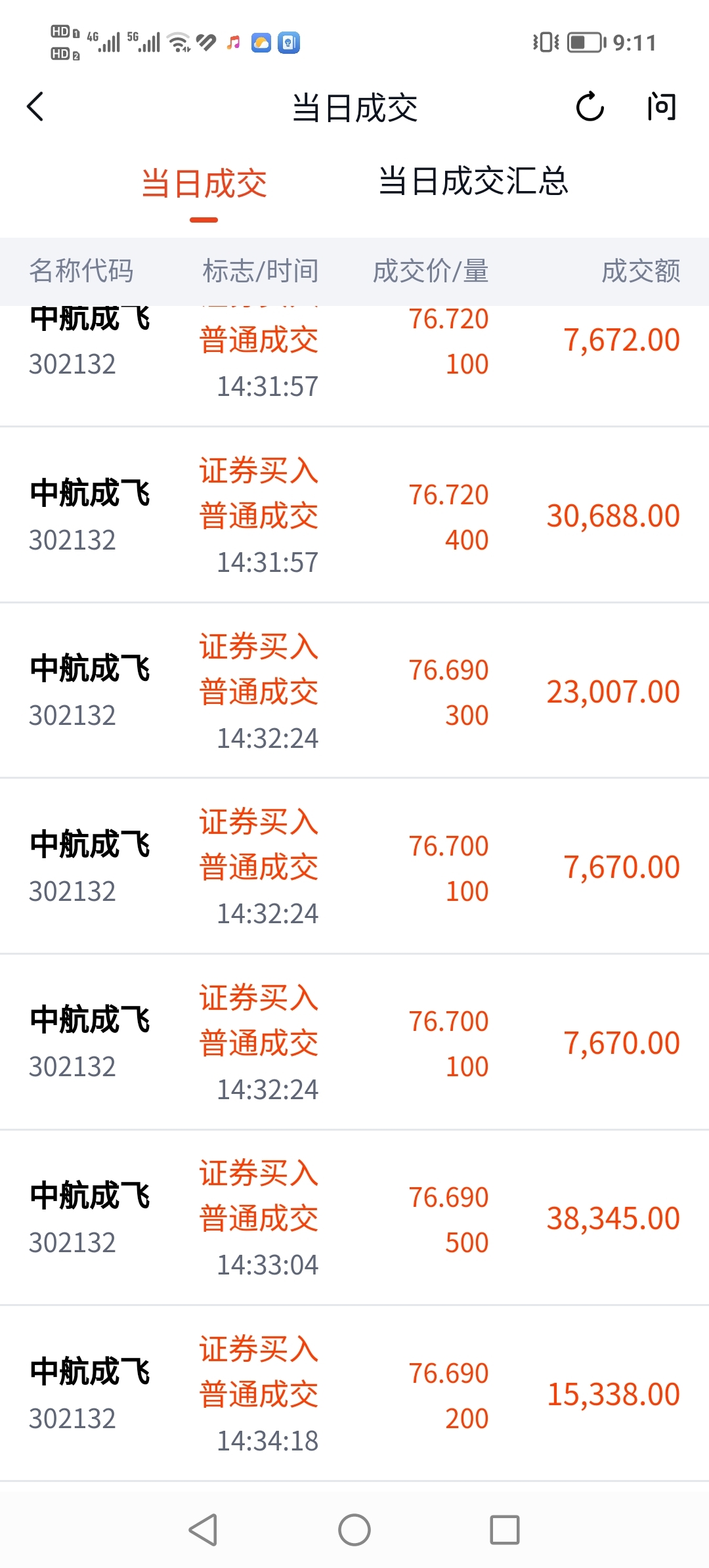Screen dimensions: 709x1568
Task: Tap the 名称代码 column header
Action: 81,271
